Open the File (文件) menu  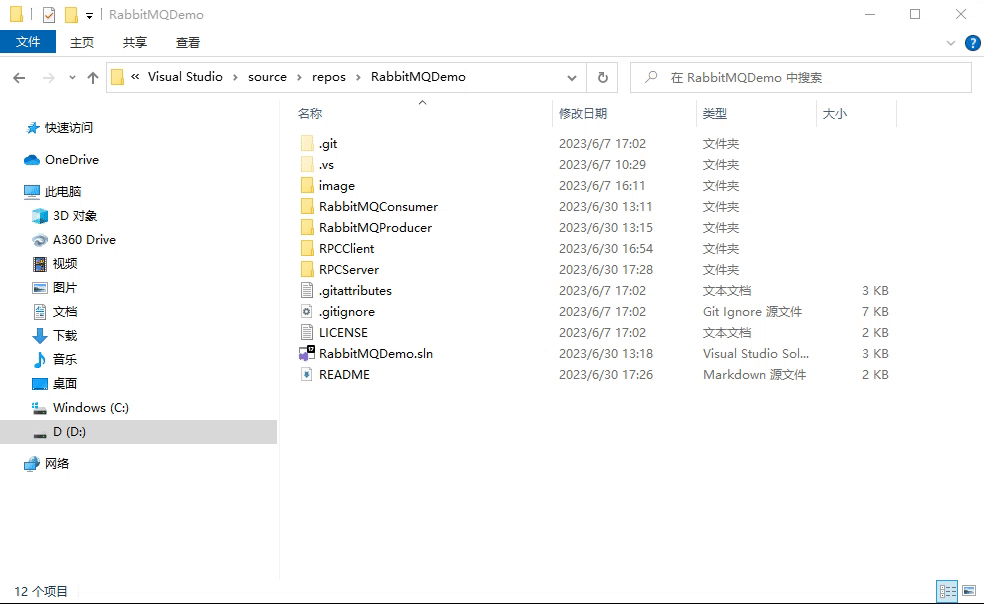click(x=28, y=42)
